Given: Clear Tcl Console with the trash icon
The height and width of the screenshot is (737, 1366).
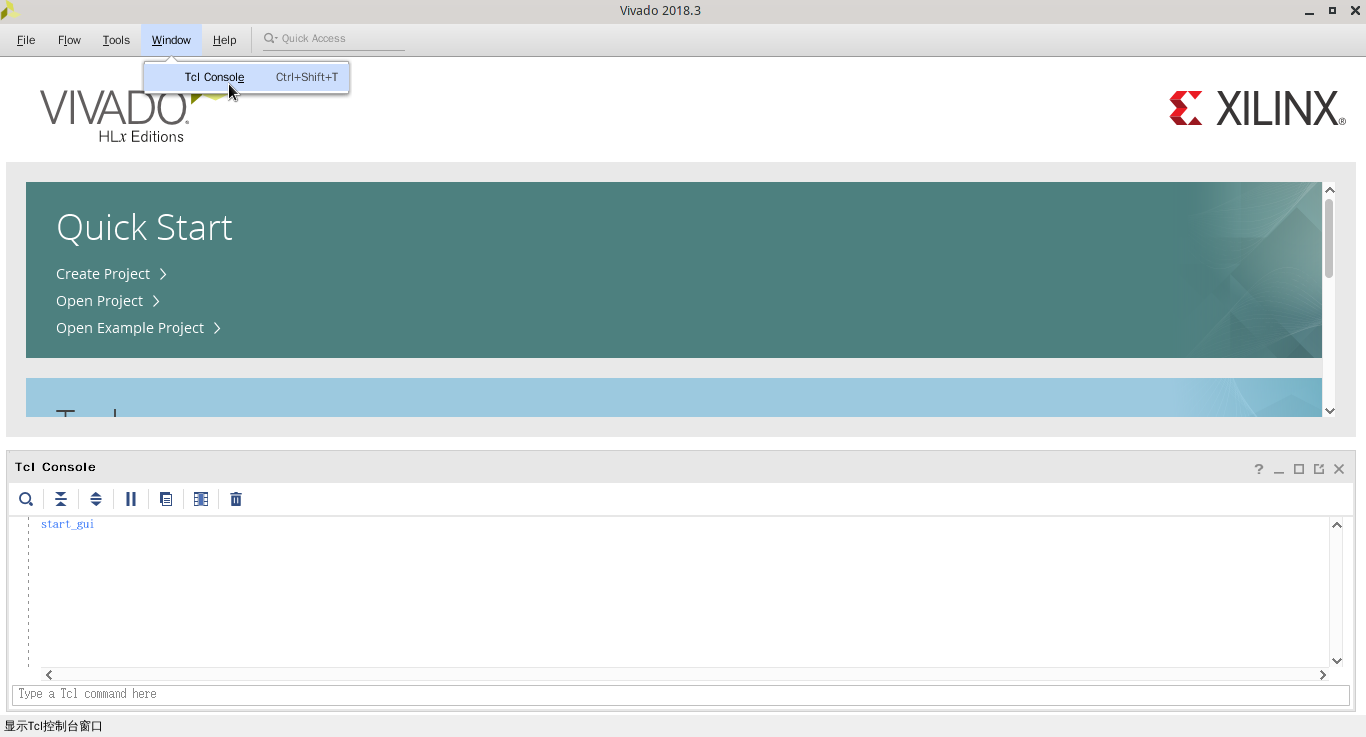Looking at the screenshot, I should click(236, 499).
